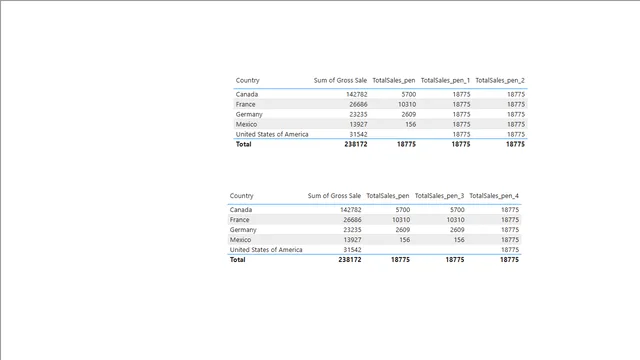Click TotalSales_pen header in upper table
Image resolution: width=640 pixels, height=360 pixels.
pyautogui.click(x=394, y=80)
